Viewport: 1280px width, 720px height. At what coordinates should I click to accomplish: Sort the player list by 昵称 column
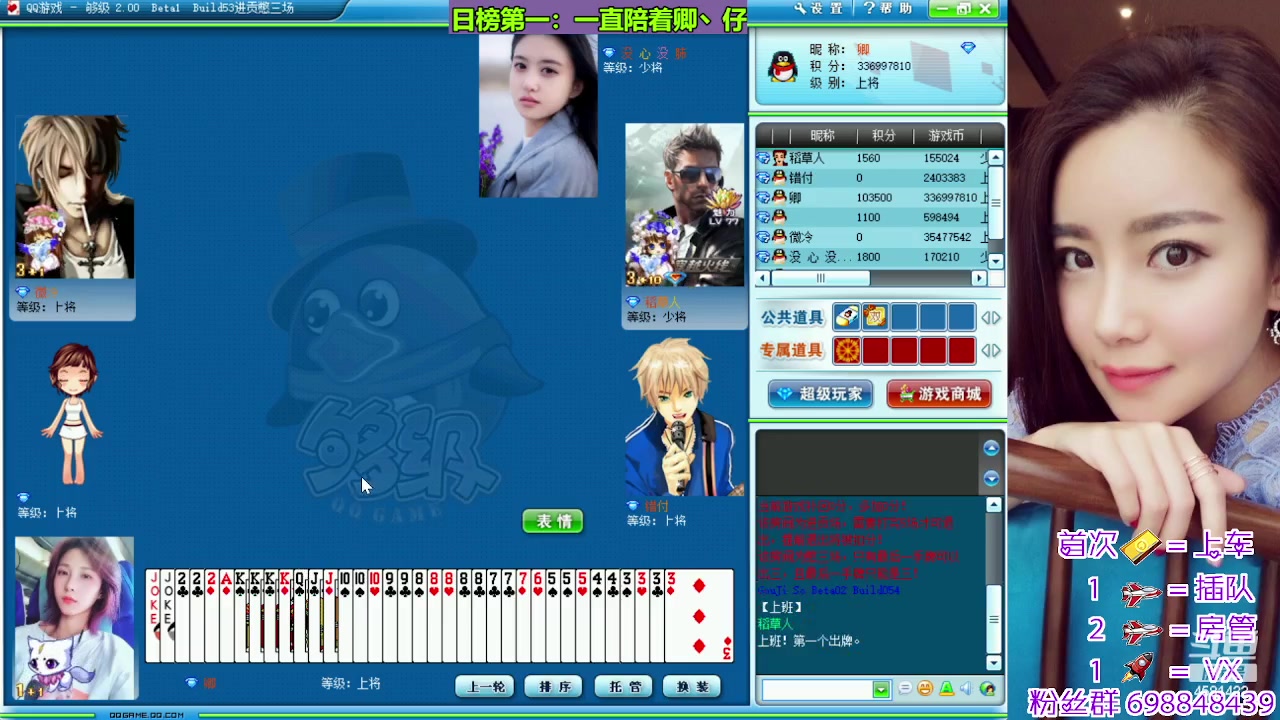[822, 136]
